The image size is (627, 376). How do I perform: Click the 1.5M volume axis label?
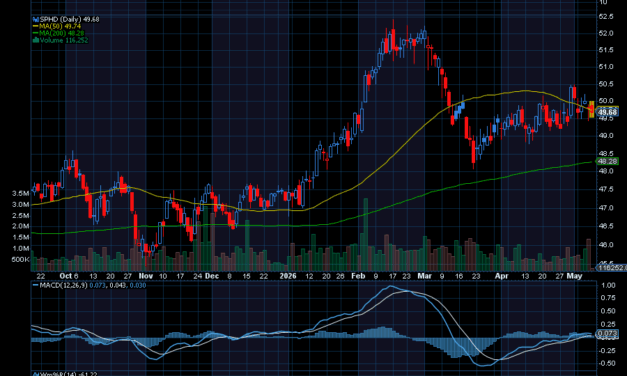click(x=20, y=237)
